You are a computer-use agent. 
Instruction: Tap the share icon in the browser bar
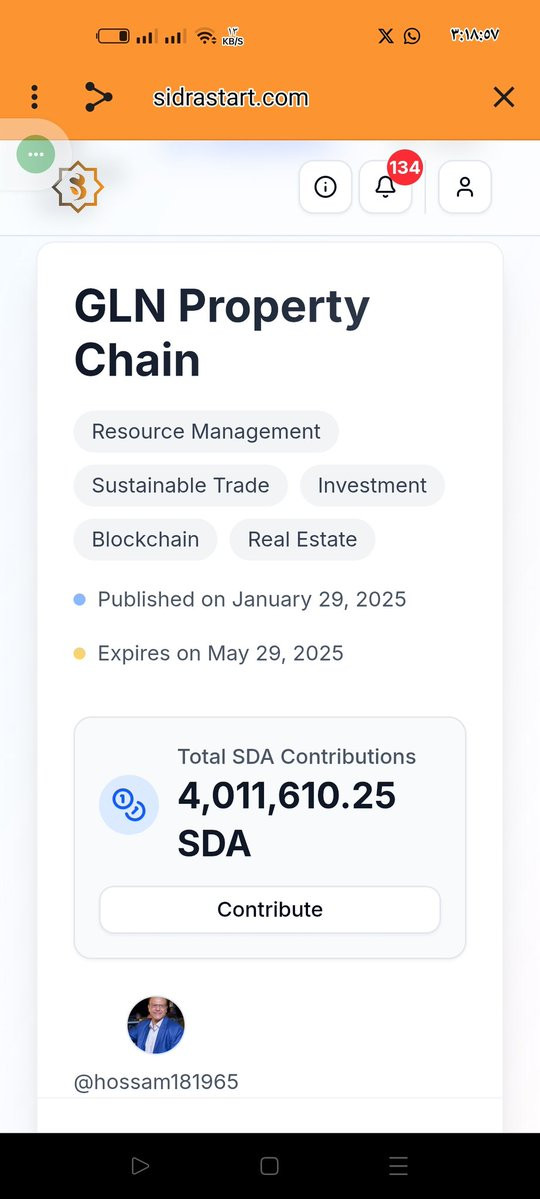(x=99, y=97)
